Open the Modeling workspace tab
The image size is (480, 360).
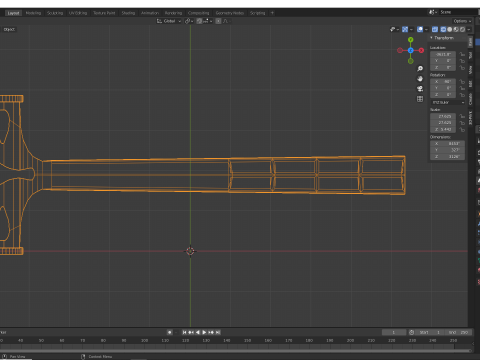33,13
